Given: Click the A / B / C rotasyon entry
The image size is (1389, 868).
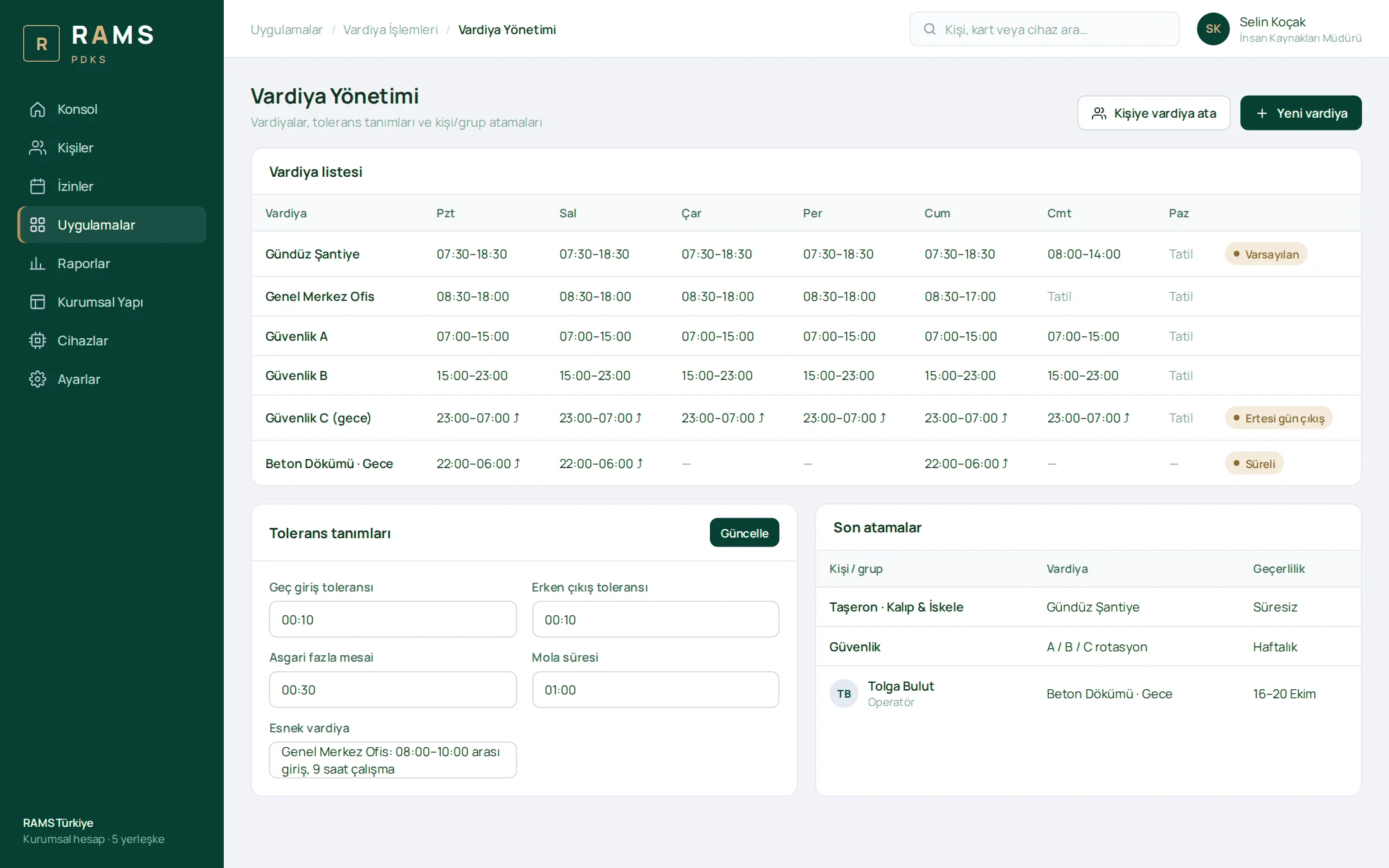Looking at the screenshot, I should [1097, 647].
